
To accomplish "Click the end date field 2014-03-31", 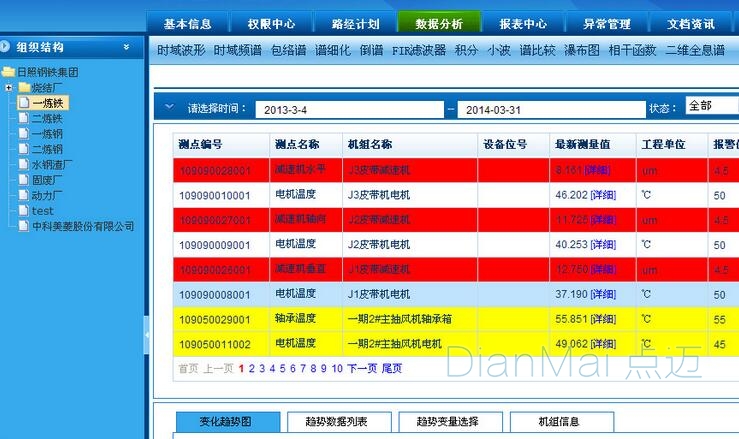I will pyautogui.click(x=551, y=110).
